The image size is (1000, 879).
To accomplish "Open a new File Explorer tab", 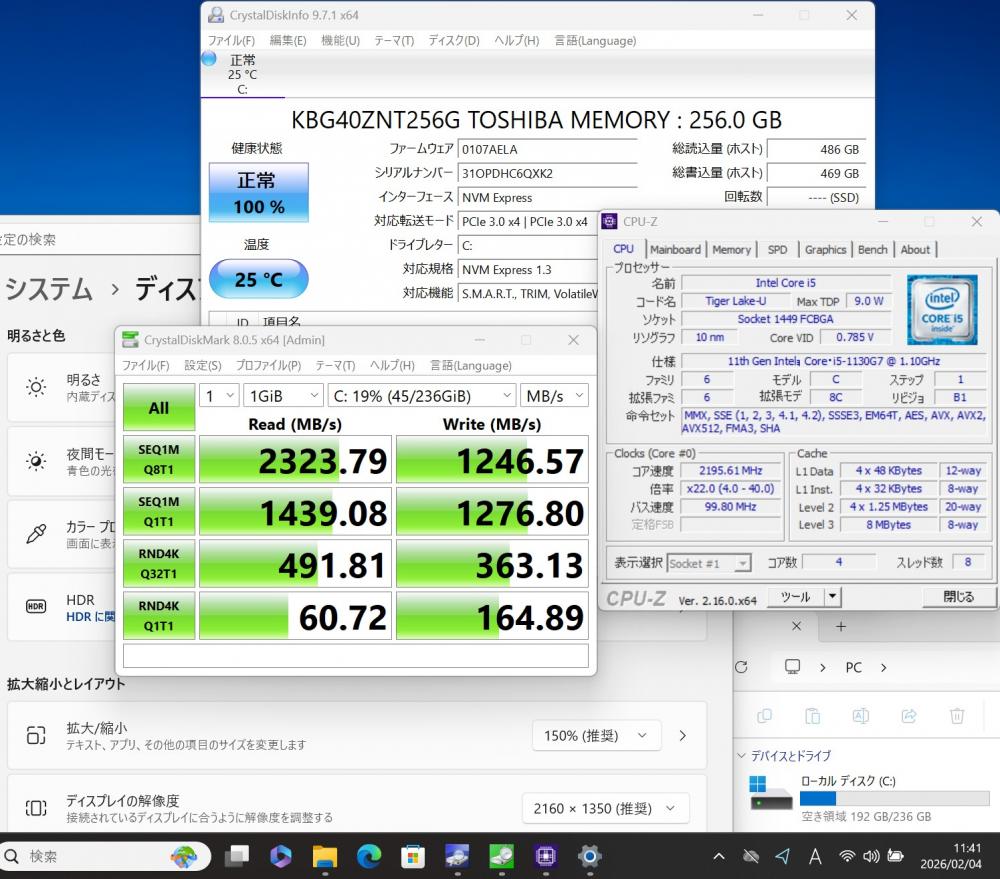I will (841, 627).
